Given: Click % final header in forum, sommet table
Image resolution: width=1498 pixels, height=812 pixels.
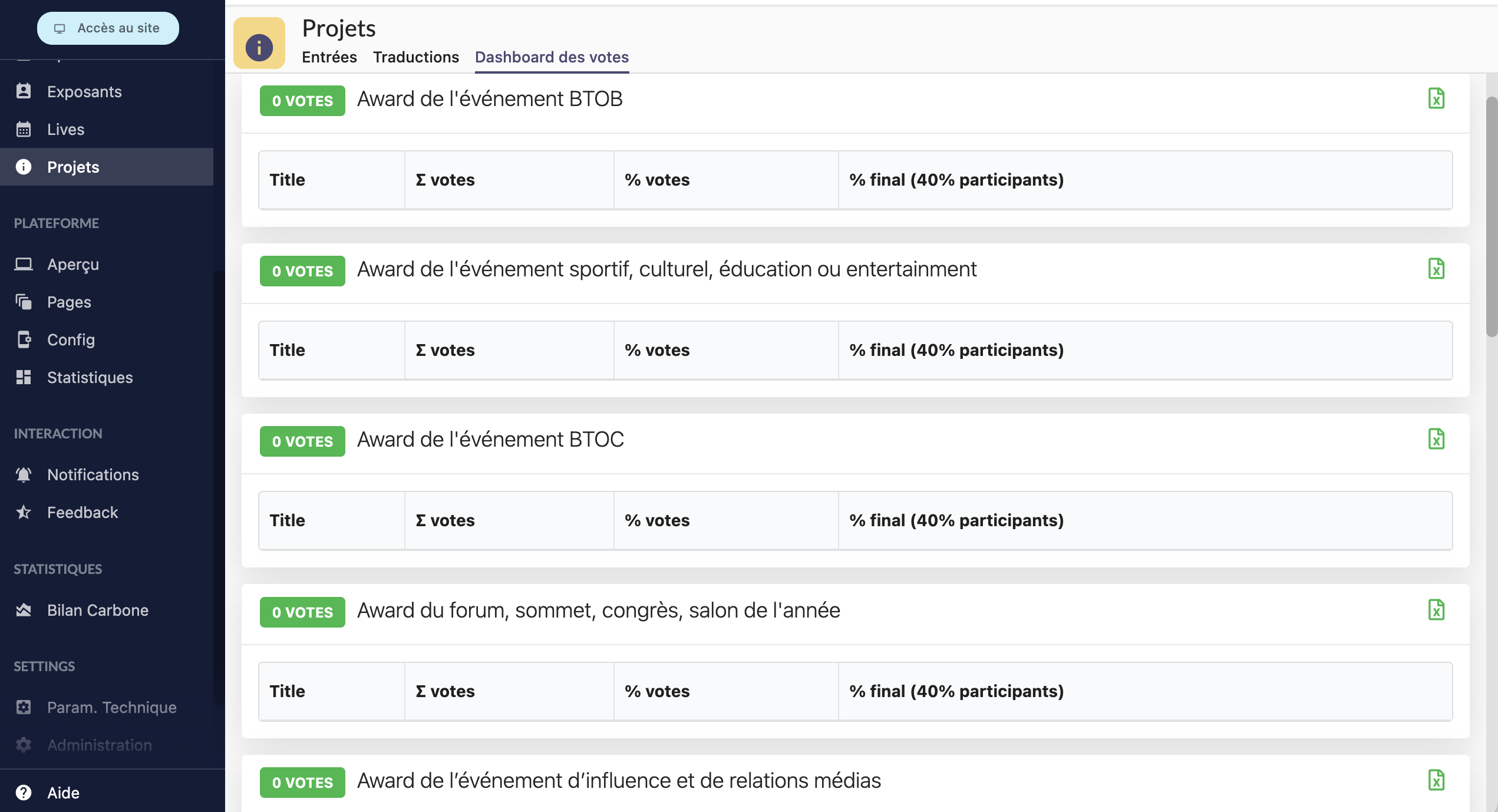Looking at the screenshot, I should tap(1145, 691).
